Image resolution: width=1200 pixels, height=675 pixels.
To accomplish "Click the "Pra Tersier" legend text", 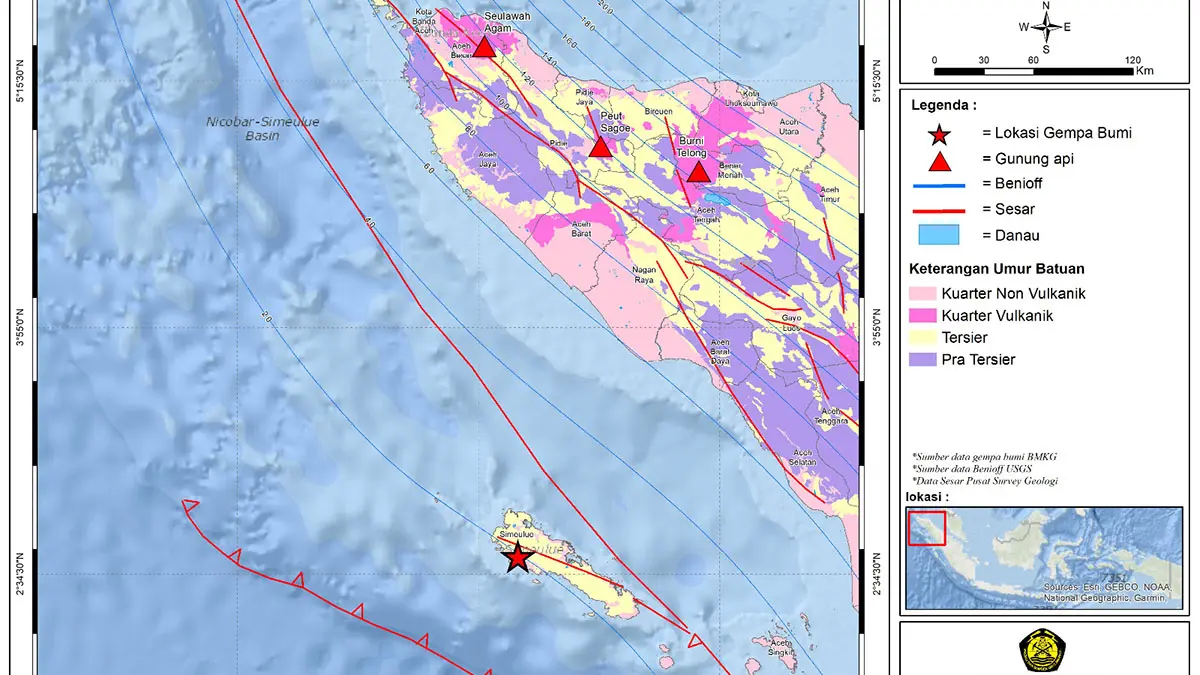I will (978, 360).
